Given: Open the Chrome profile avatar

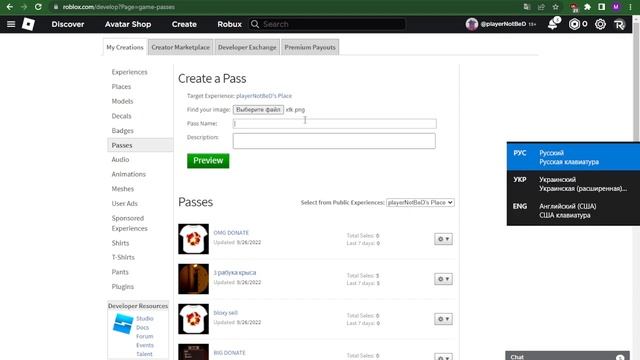Looking at the screenshot, I should coord(616,7).
